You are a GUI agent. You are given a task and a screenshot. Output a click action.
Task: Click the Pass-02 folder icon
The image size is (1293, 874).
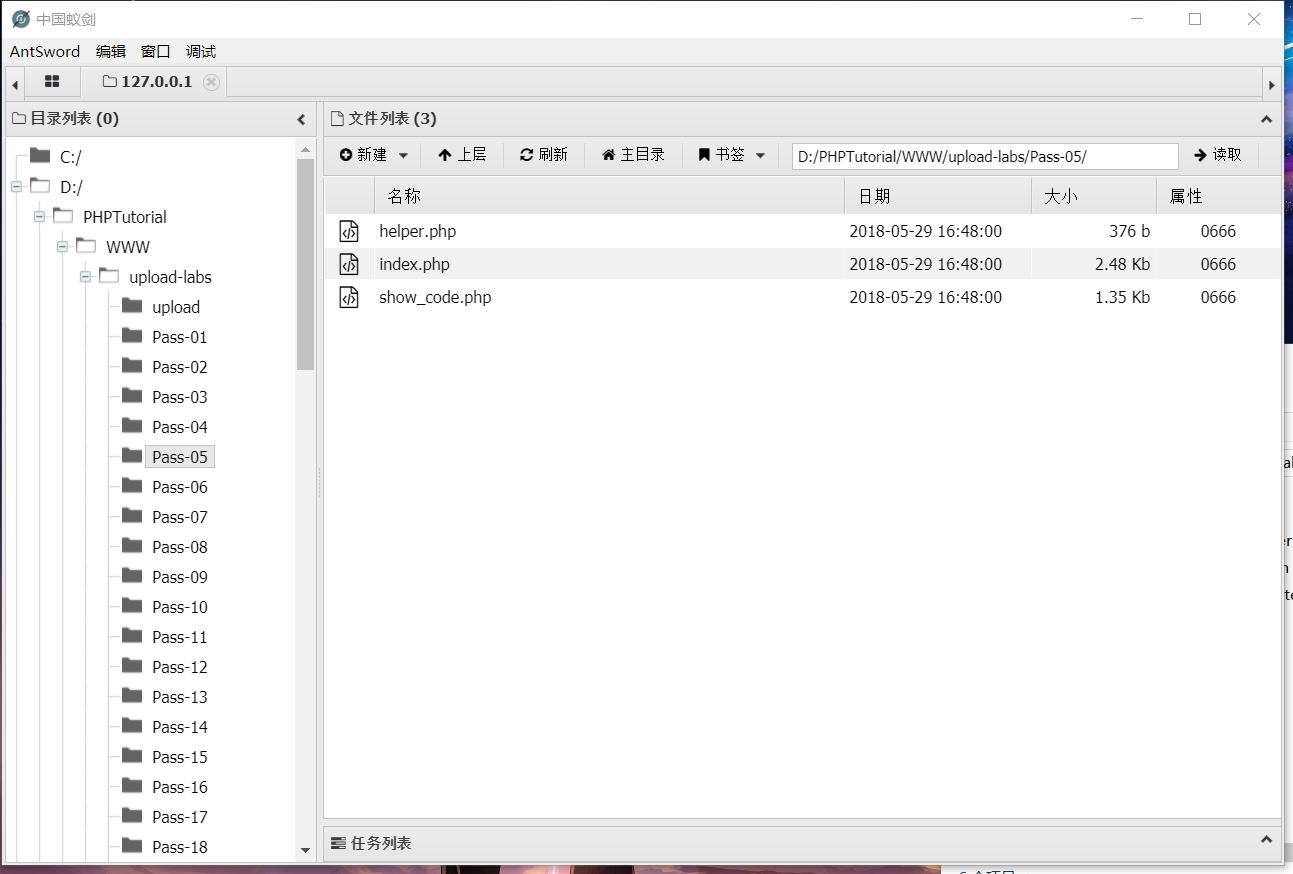(132, 365)
